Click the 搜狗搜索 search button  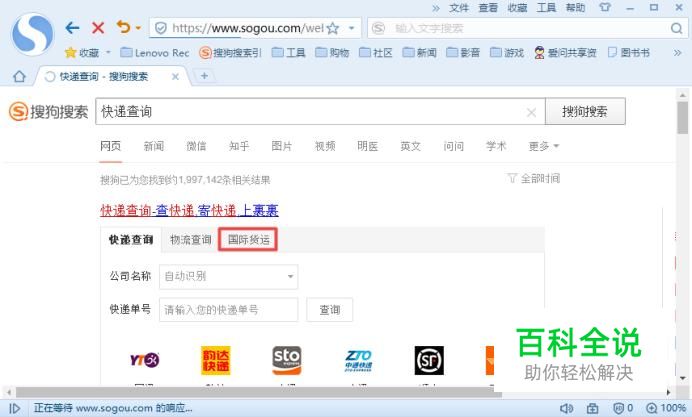[585, 111]
